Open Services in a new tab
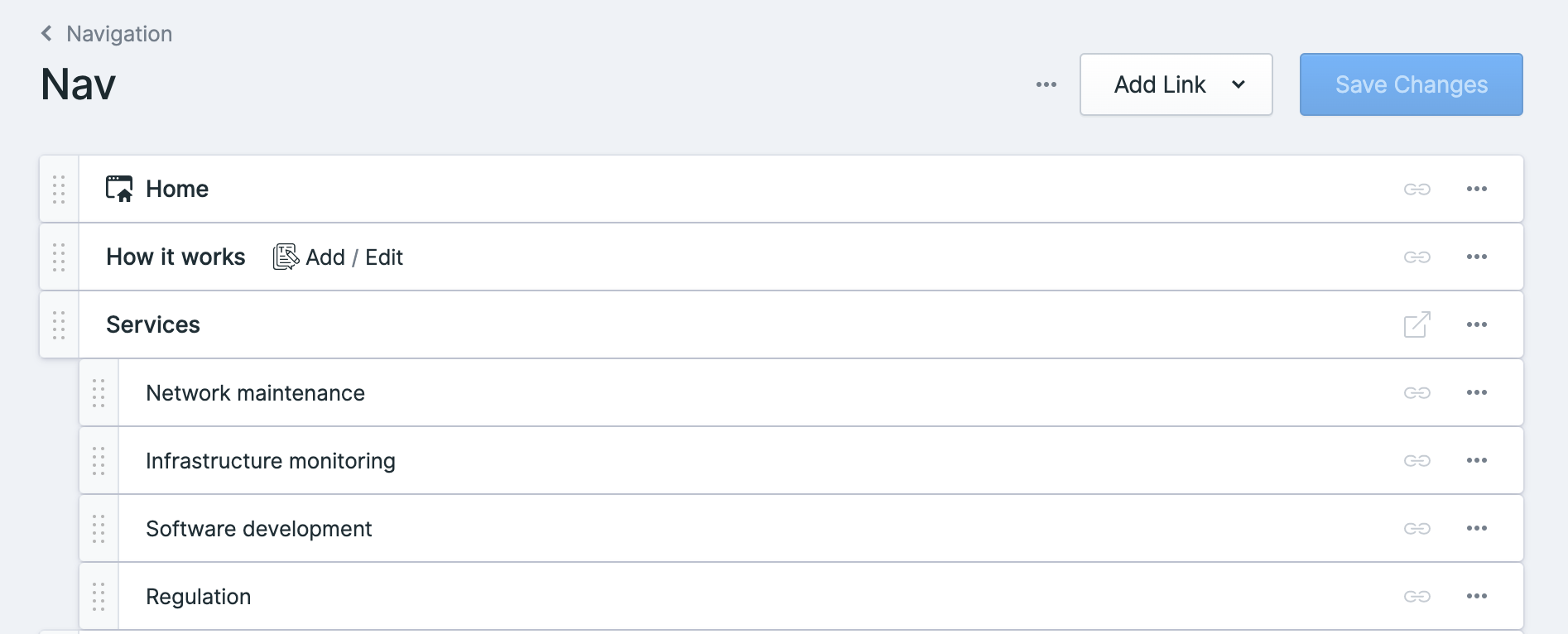Viewport: 1568px width, 634px height. pyautogui.click(x=1416, y=324)
